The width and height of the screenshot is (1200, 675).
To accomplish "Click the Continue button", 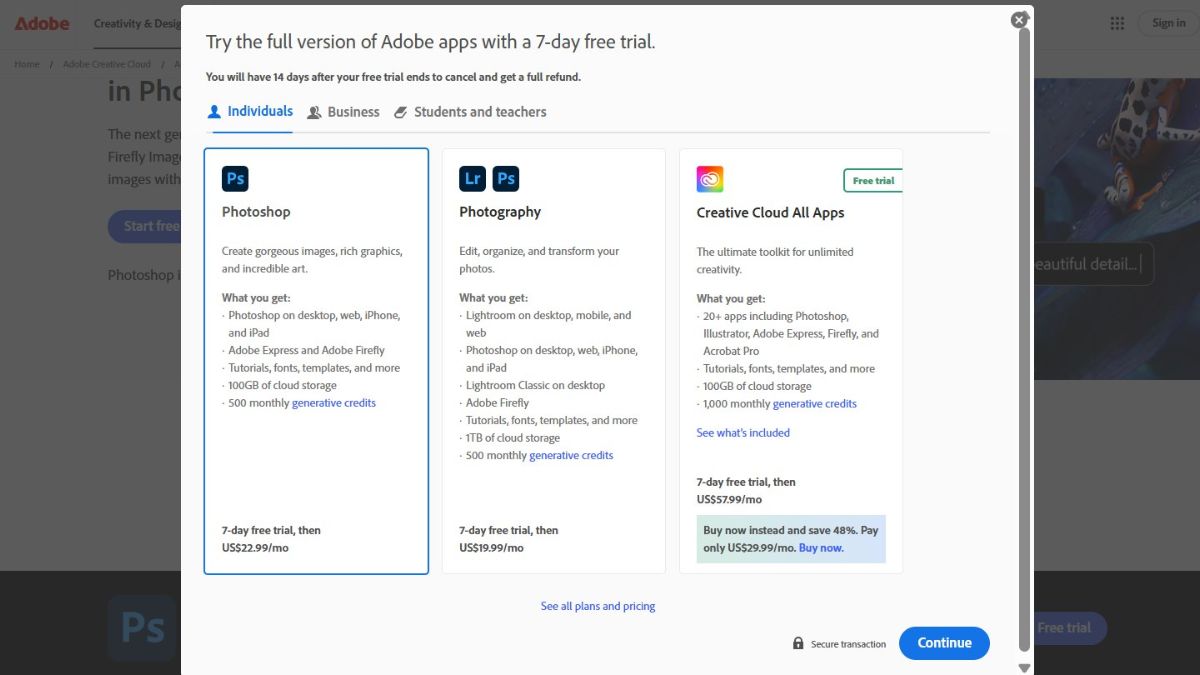I will 944,643.
